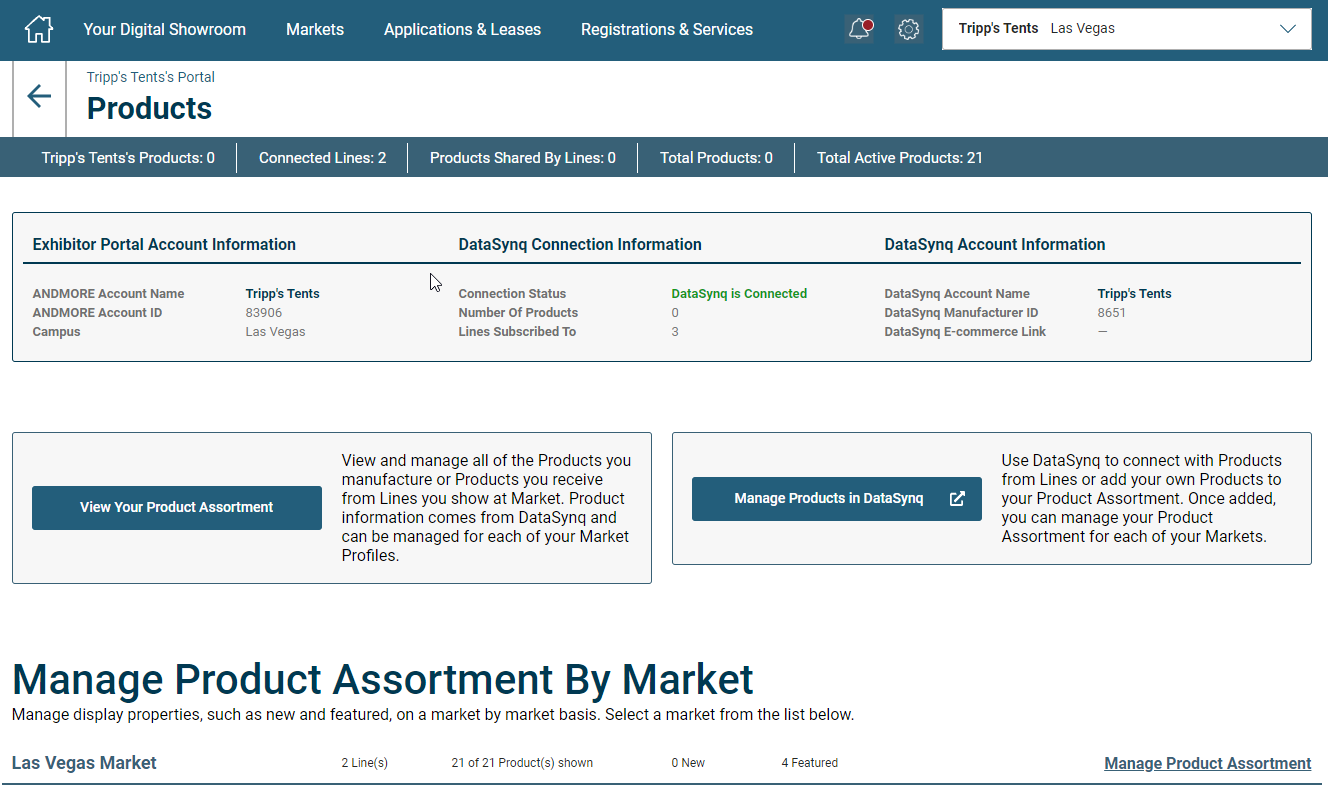Image resolution: width=1328 pixels, height=805 pixels.
Task: Select 'Tripp's Tents's Products: 0' stat
Action: 128,158
